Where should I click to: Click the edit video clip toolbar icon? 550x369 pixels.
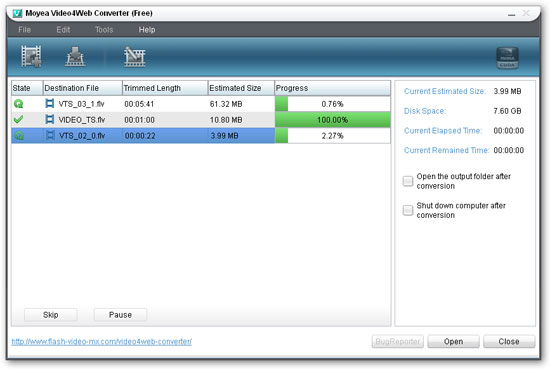click(x=135, y=56)
